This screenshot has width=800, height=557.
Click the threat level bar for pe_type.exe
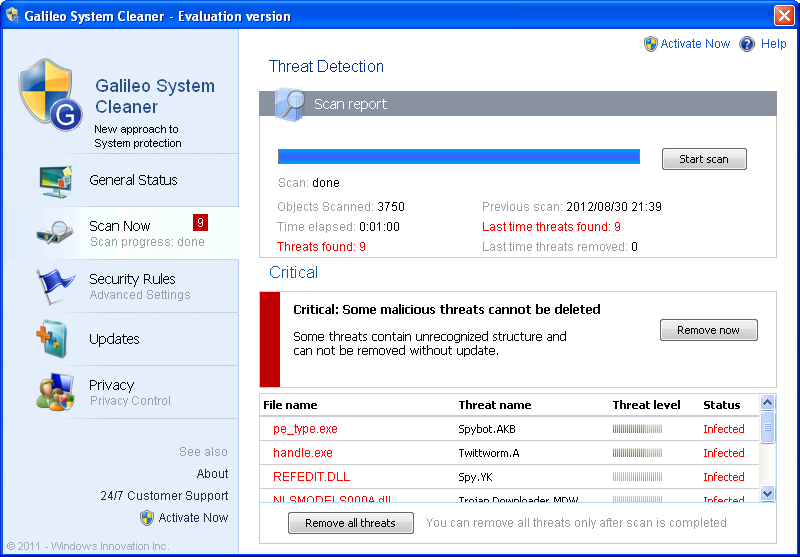pyautogui.click(x=637, y=429)
